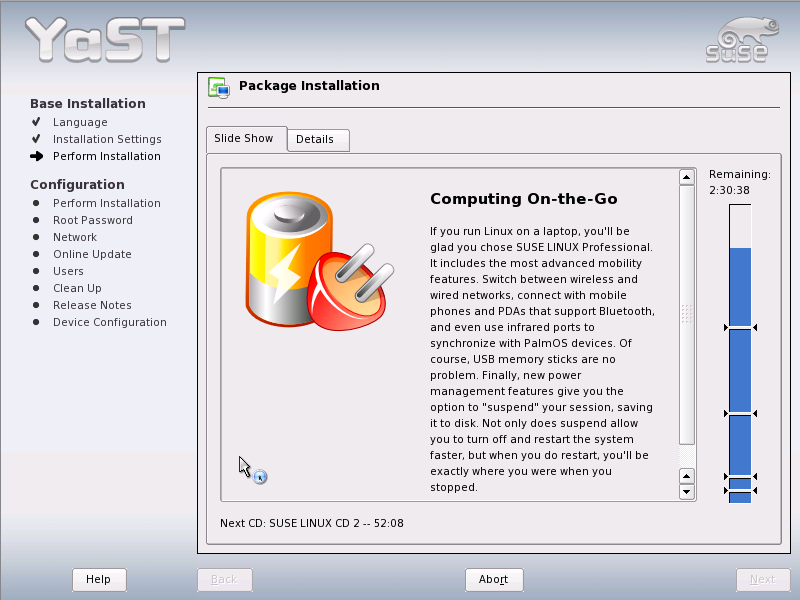800x600 pixels.
Task: Click the scroll-down arrow of the slide text
Action: pos(687,492)
